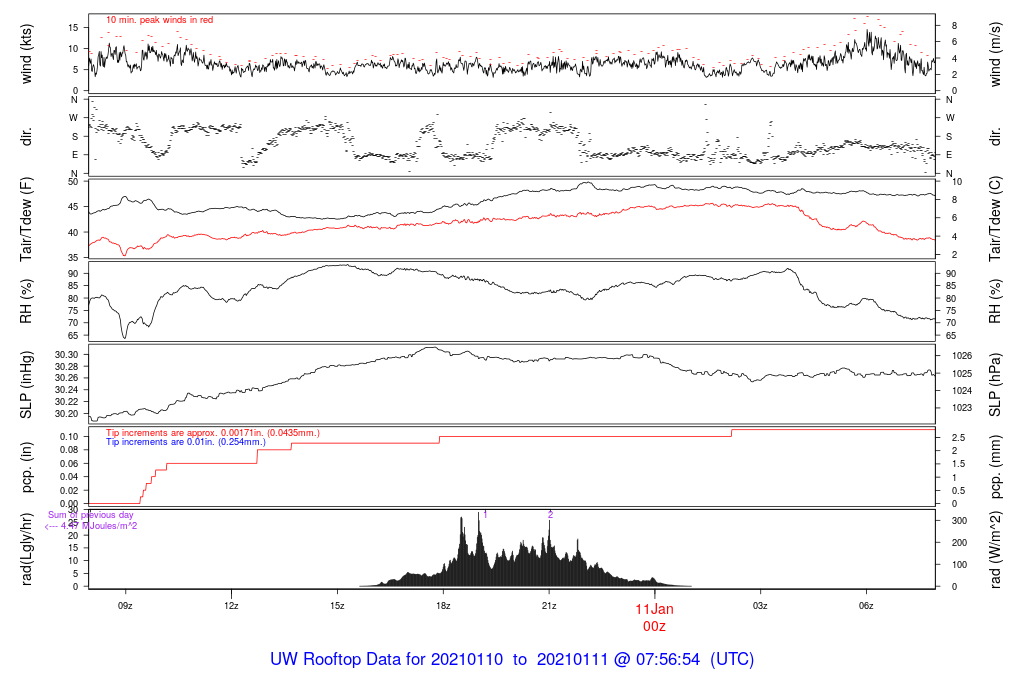Viewport: 1024px width, 700px height.
Task: Select the purple "Sum of previous day" text
Action: click(x=91, y=515)
